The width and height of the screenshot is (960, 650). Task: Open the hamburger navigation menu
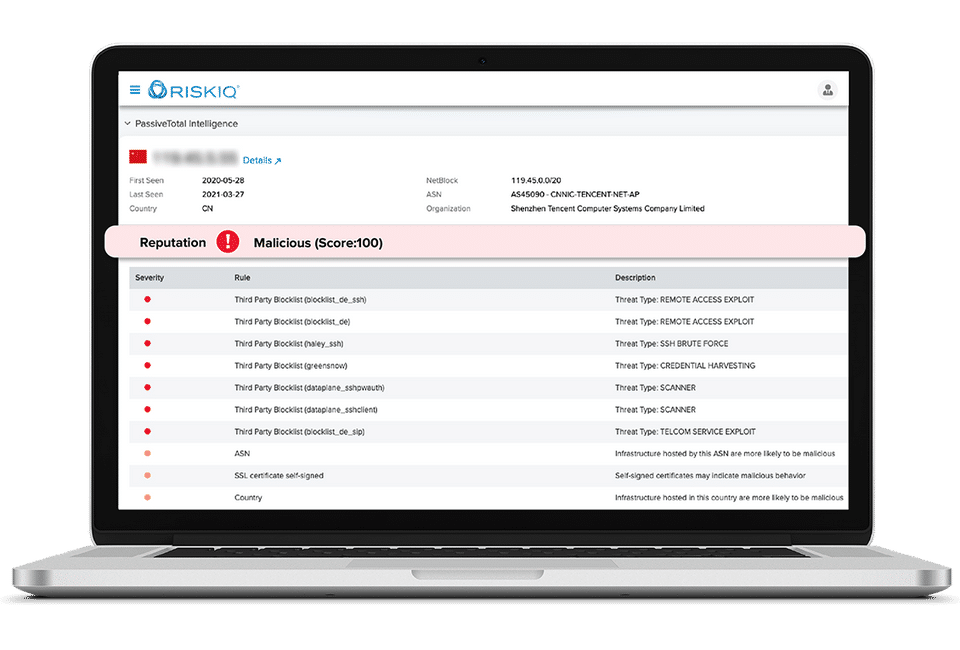point(135,90)
